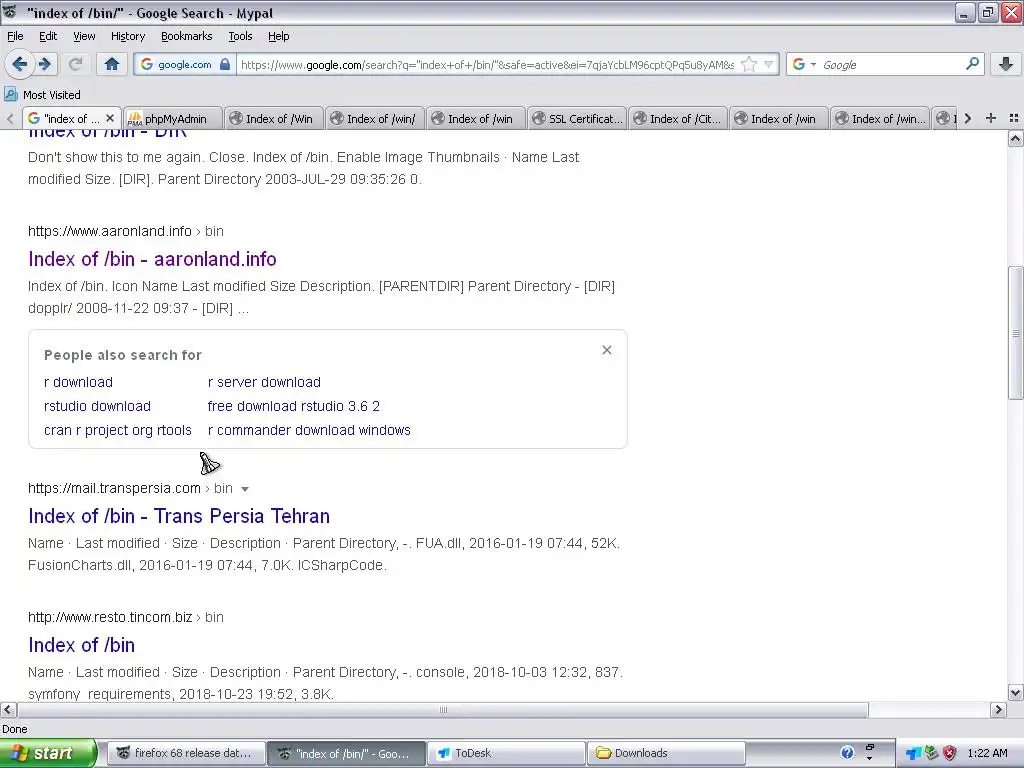
Task: Switch to the Index of /win/ tab
Action: [x=375, y=118]
